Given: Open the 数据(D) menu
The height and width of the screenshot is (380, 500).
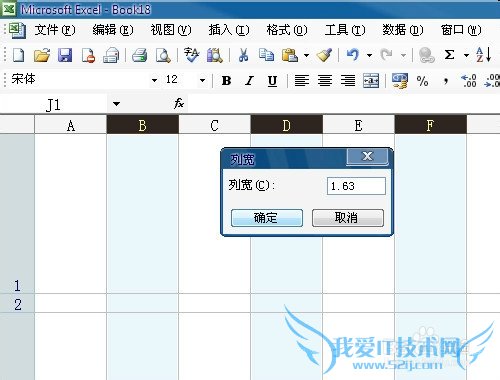Looking at the screenshot, I should 403,30.
